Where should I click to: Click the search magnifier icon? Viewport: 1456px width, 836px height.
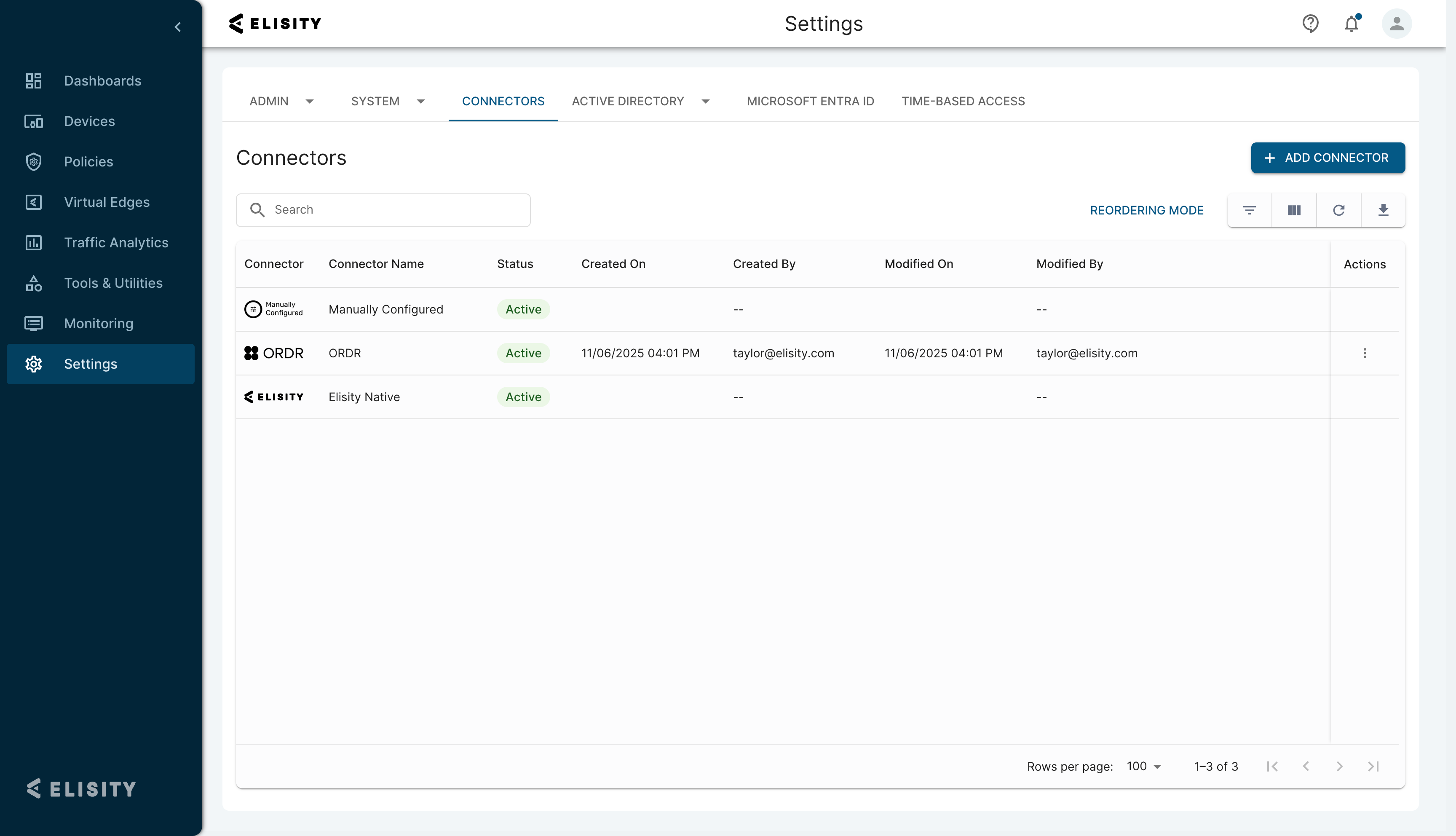point(258,210)
